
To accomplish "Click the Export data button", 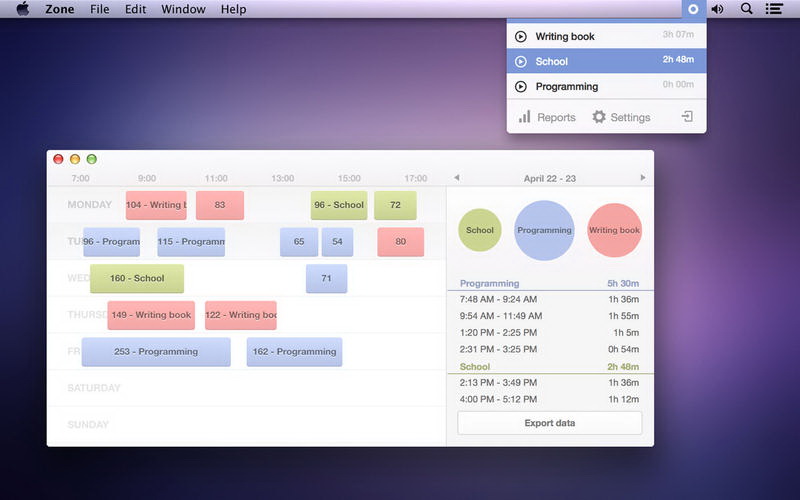I will (549, 423).
